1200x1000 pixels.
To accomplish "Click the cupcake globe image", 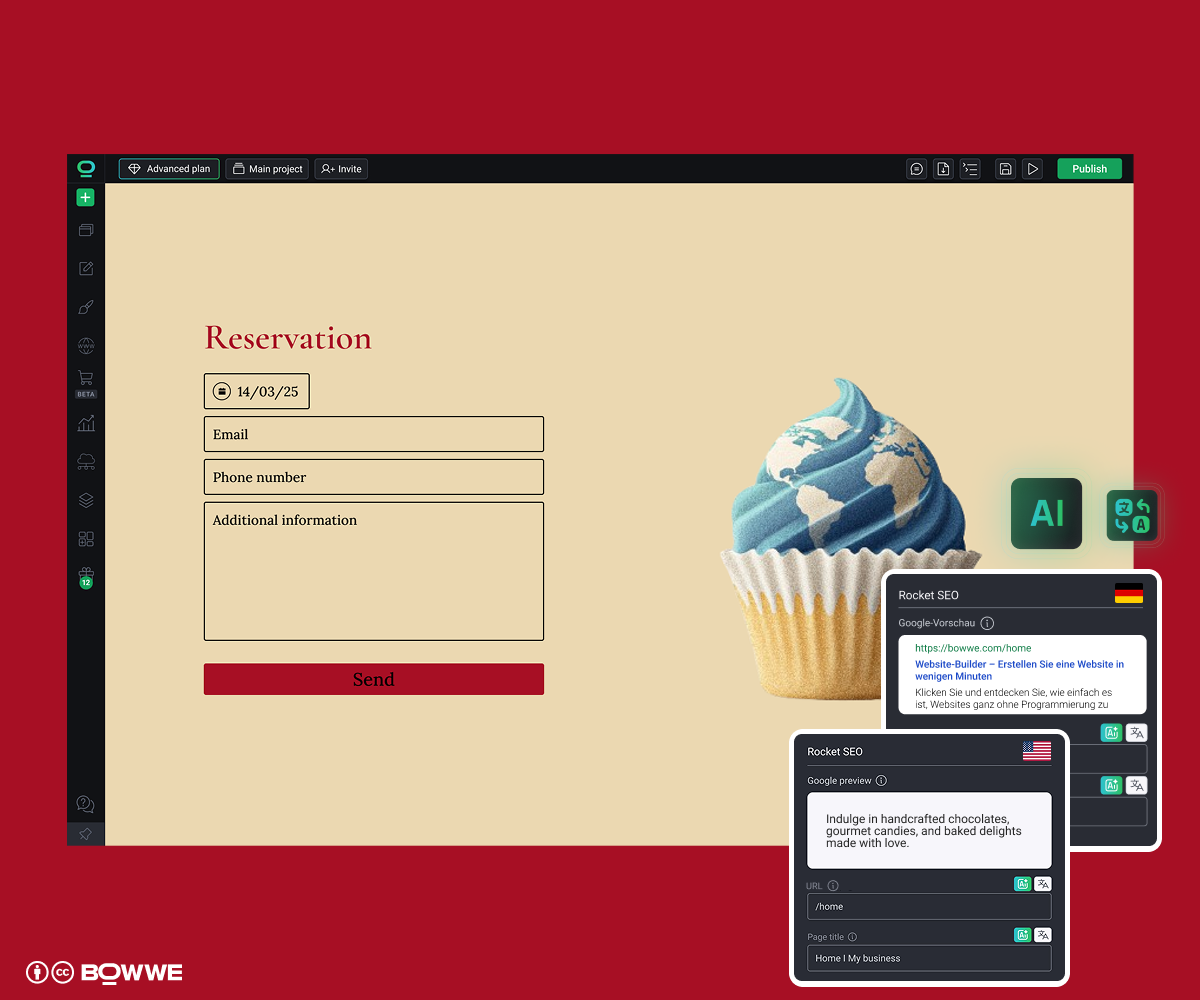I will [850, 540].
